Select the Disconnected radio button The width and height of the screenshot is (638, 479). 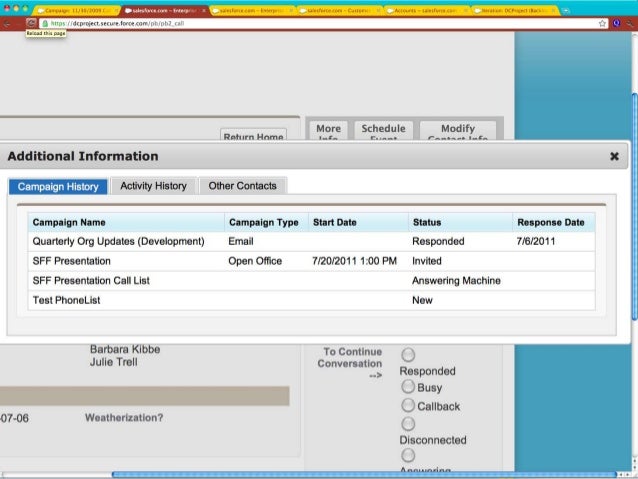point(407,424)
